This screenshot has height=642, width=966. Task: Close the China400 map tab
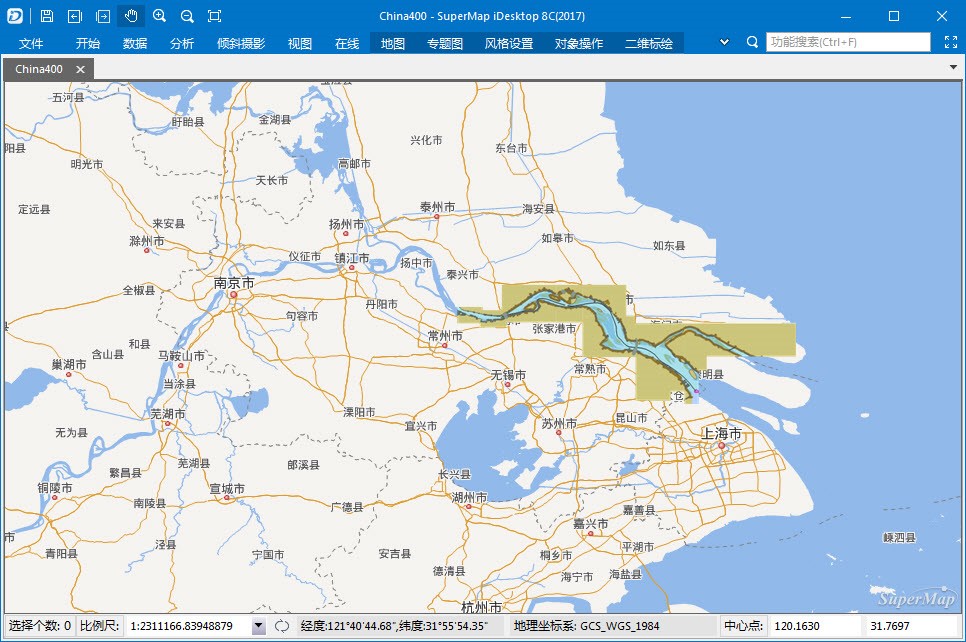(80, 70)
